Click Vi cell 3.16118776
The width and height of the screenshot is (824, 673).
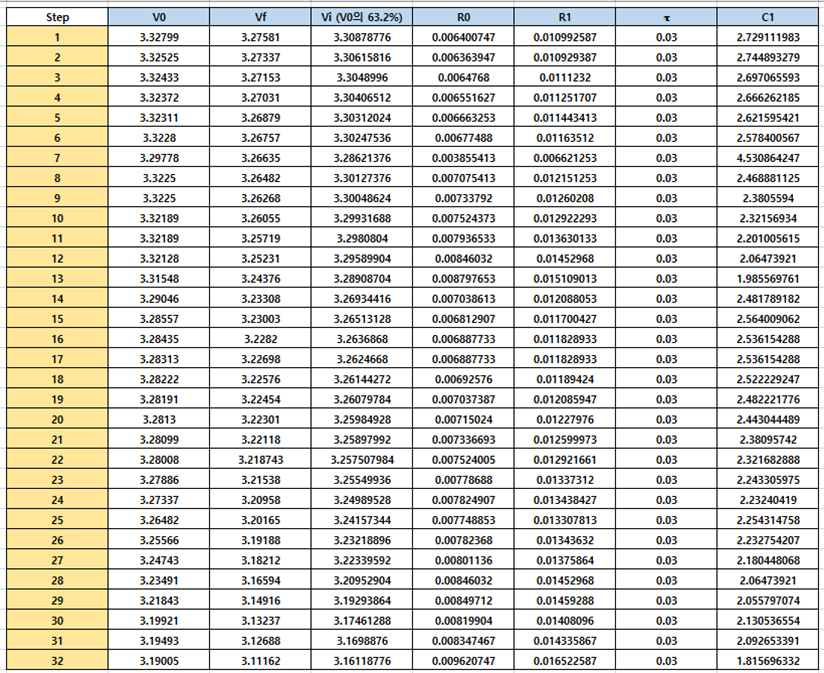click(x=362, y=661)
